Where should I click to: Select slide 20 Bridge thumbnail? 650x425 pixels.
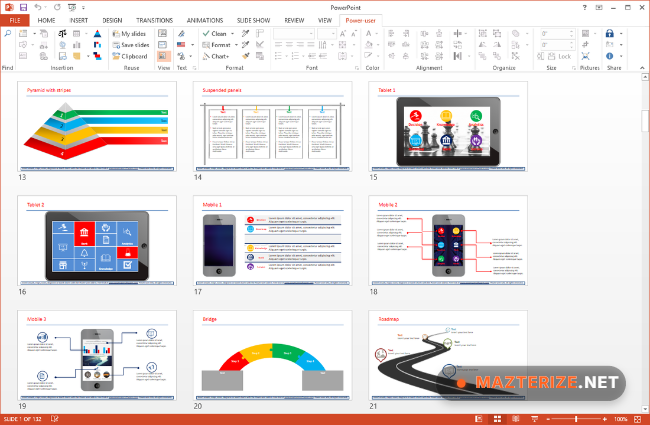tap(273, 355)
